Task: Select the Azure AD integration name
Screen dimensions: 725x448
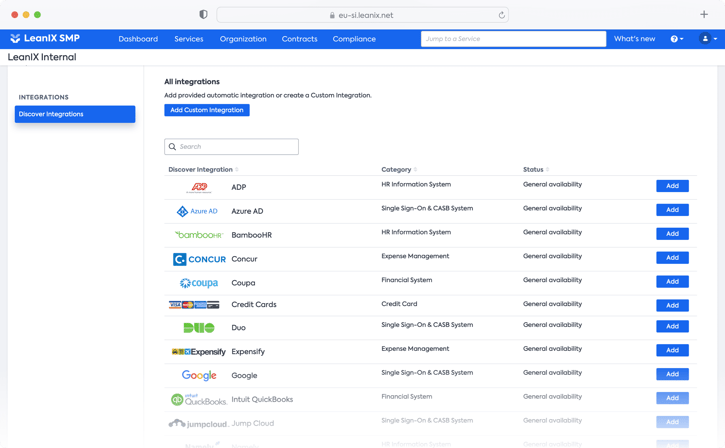Action: click(247, 211)
